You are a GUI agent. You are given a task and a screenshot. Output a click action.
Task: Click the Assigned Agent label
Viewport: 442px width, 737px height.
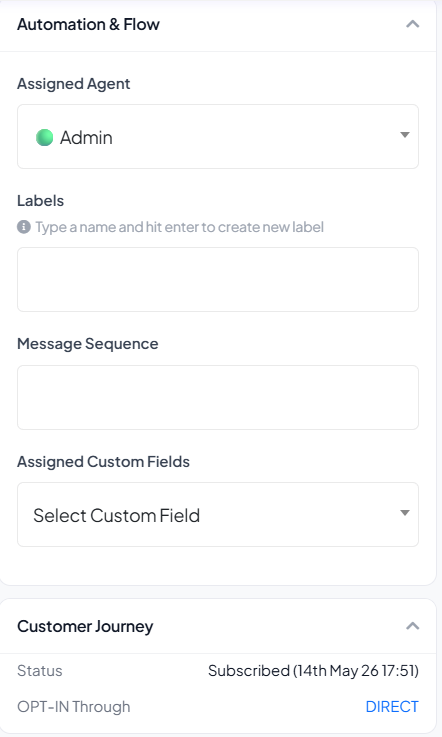(x=74, y=84)
